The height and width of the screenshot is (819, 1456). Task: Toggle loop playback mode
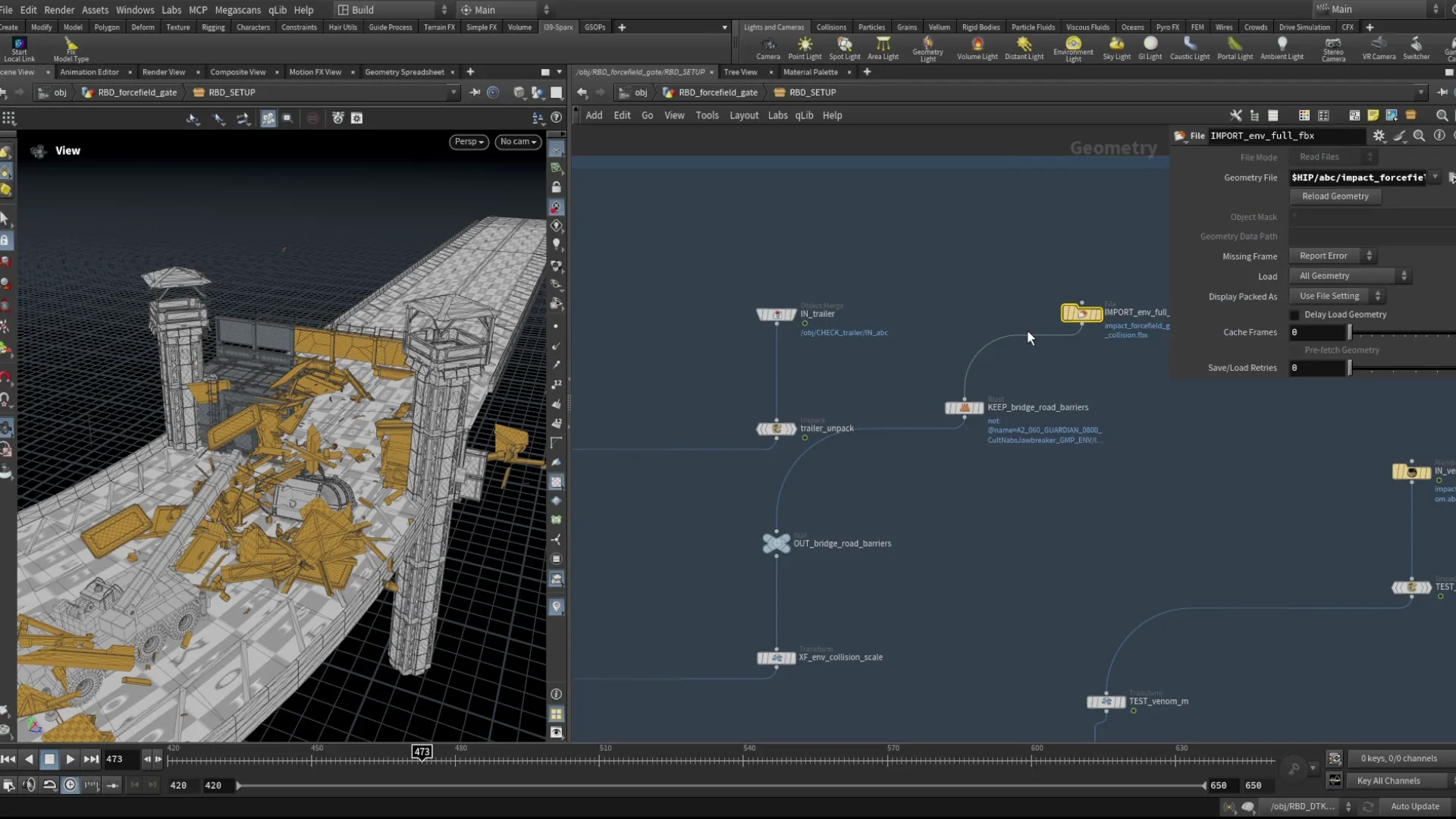[x=49, y=785]
